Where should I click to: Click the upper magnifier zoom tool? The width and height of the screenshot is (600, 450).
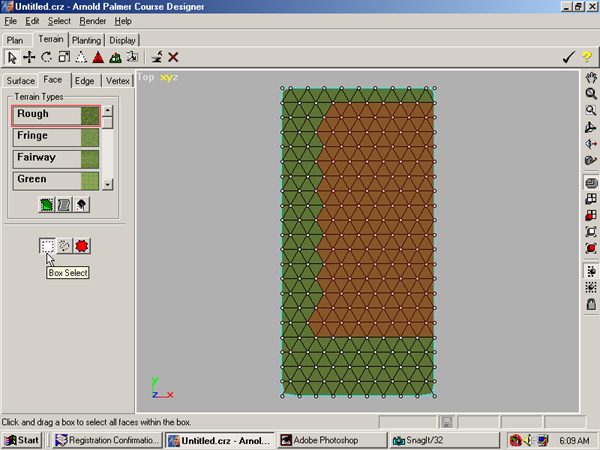pyautogui.click(x=591, y=94)
